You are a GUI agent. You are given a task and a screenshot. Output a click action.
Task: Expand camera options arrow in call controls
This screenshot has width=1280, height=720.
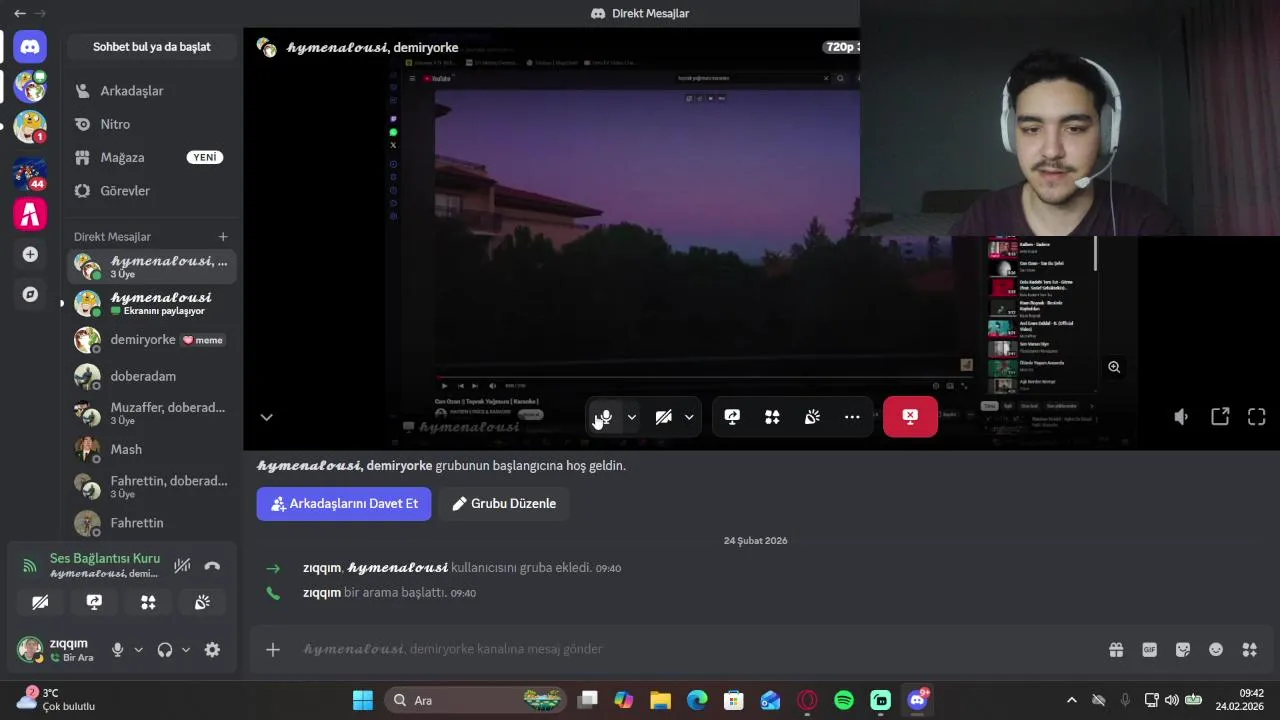pyautogui.click(x=689, y=417)
